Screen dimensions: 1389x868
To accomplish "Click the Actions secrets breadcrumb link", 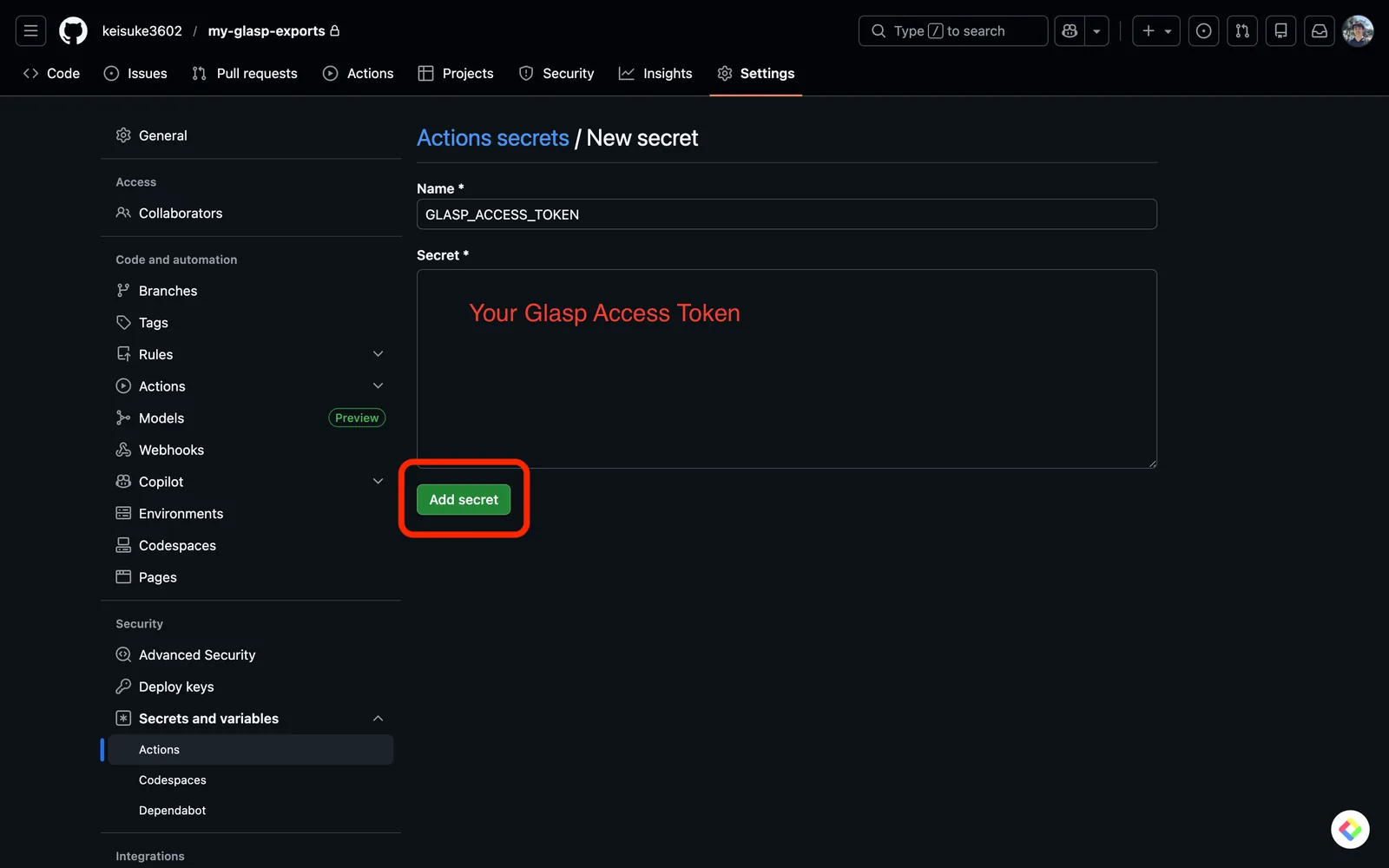I will point(493,138).
